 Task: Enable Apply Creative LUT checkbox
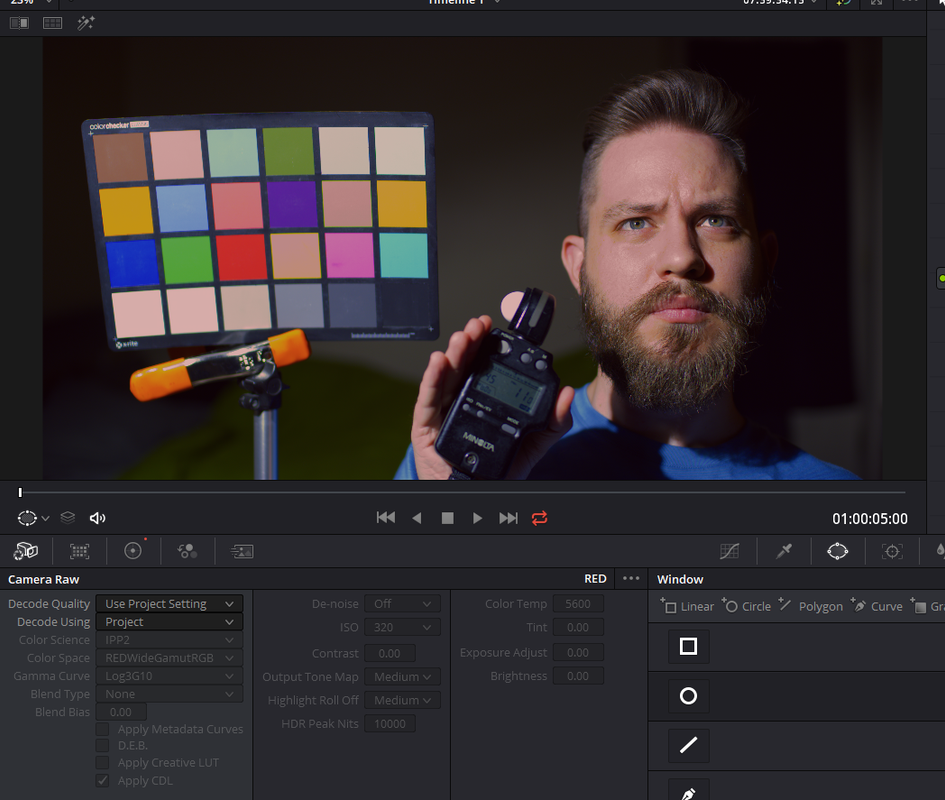102,763
